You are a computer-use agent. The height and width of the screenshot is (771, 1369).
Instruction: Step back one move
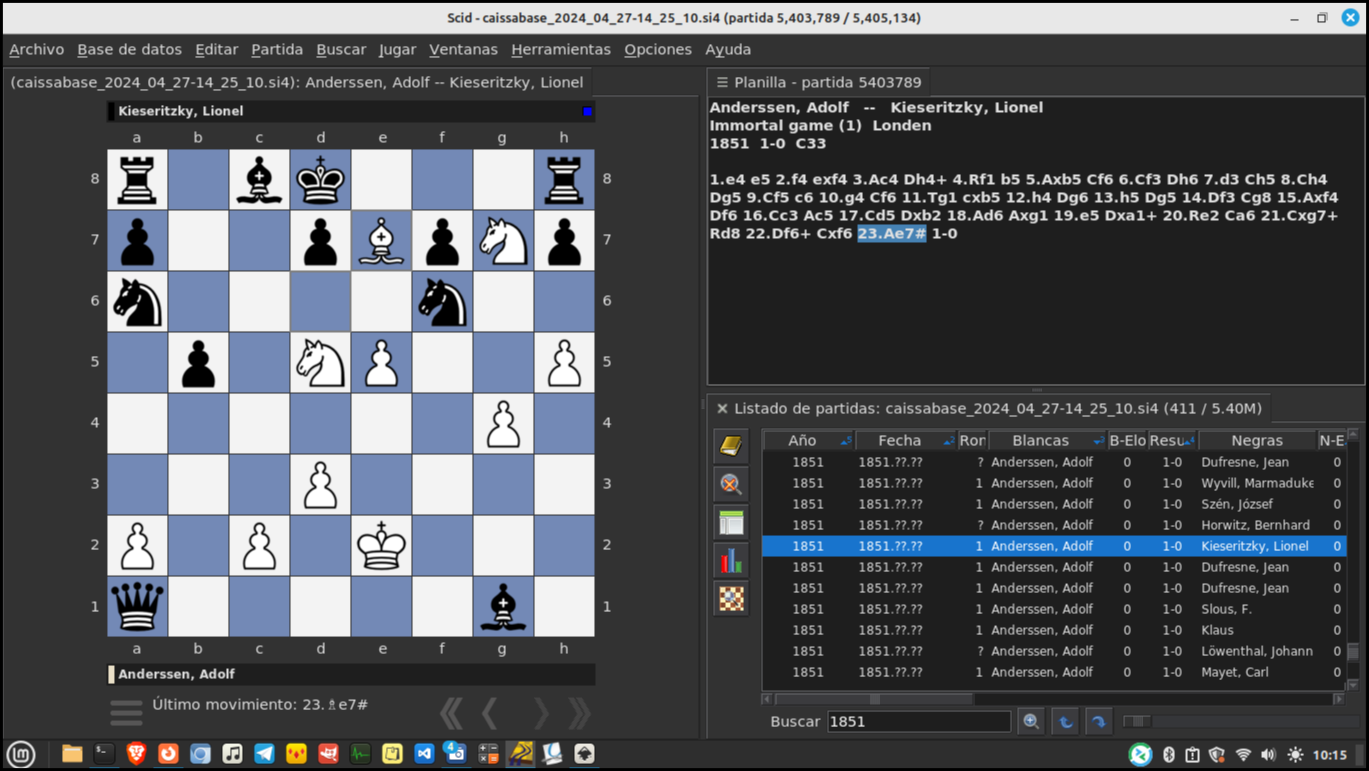coord(491,713)
